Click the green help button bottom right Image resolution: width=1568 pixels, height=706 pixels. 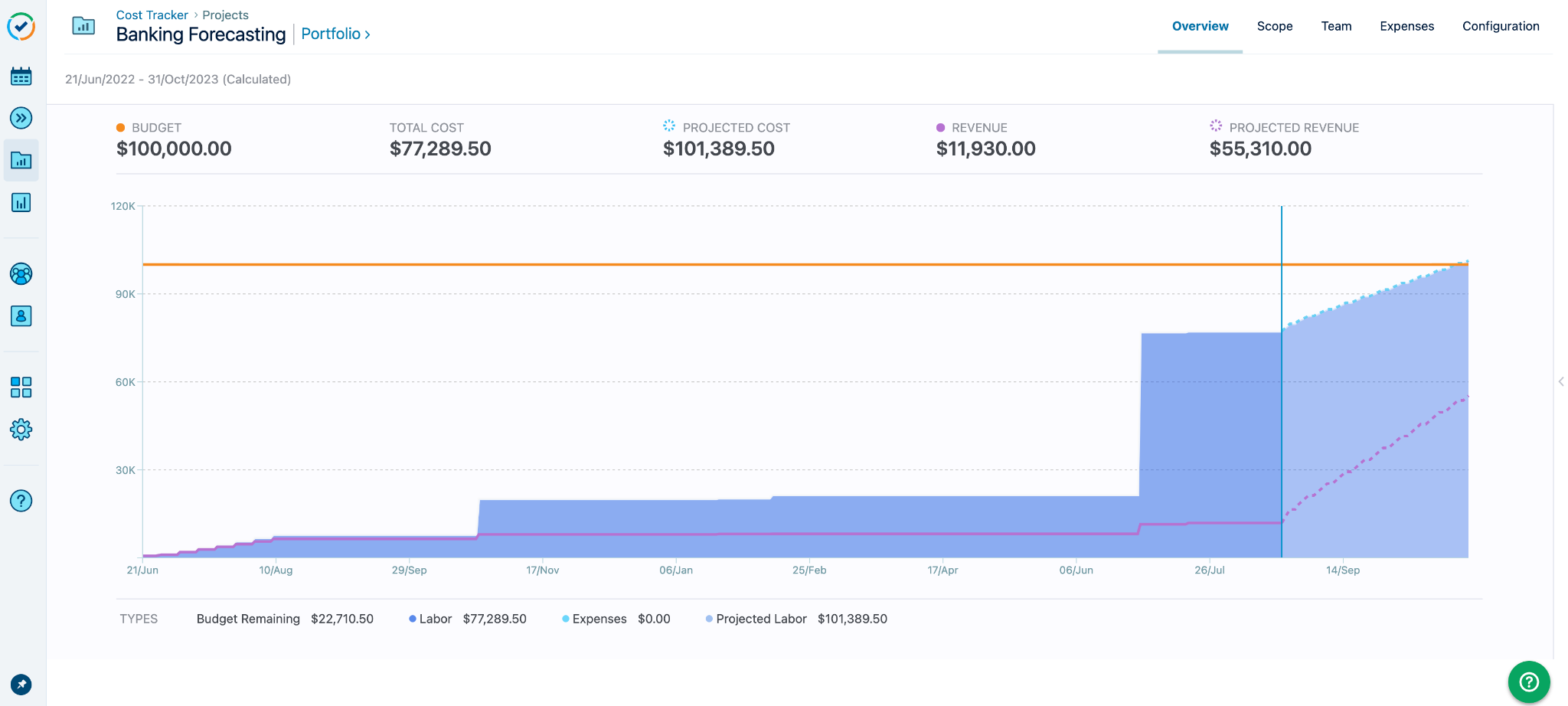1528,681
